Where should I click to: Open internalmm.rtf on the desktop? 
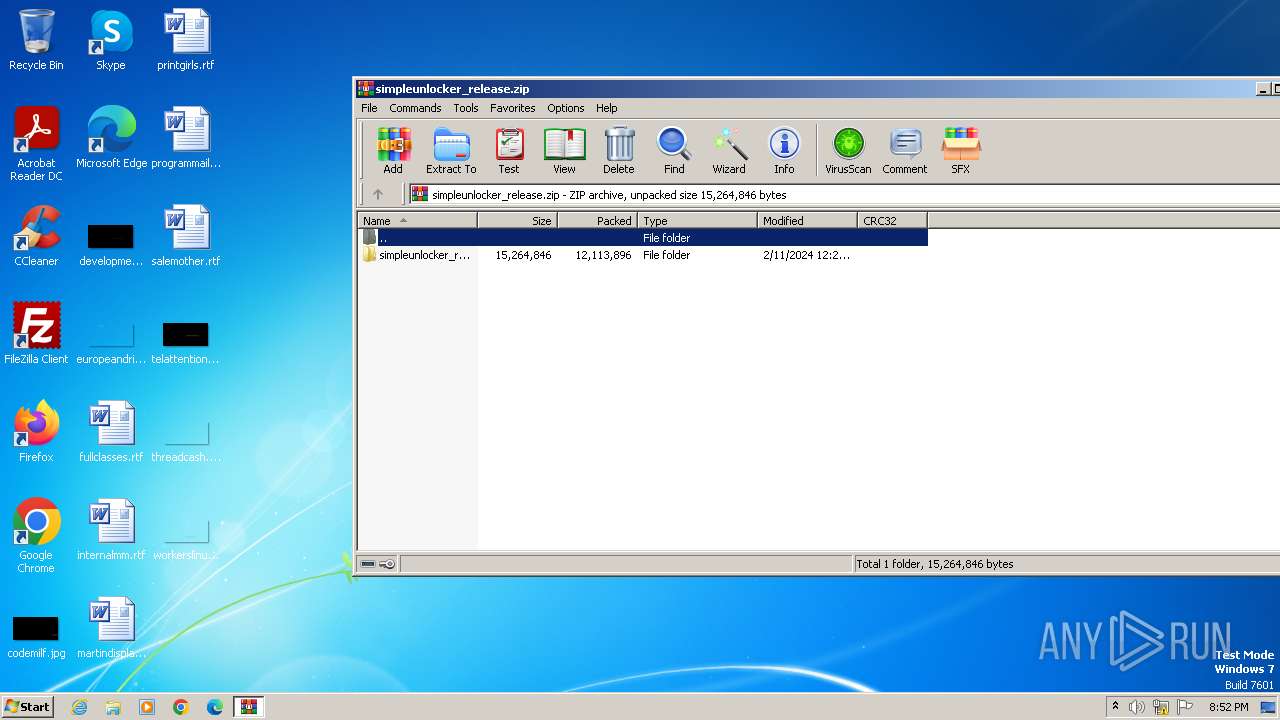[111, 530]
